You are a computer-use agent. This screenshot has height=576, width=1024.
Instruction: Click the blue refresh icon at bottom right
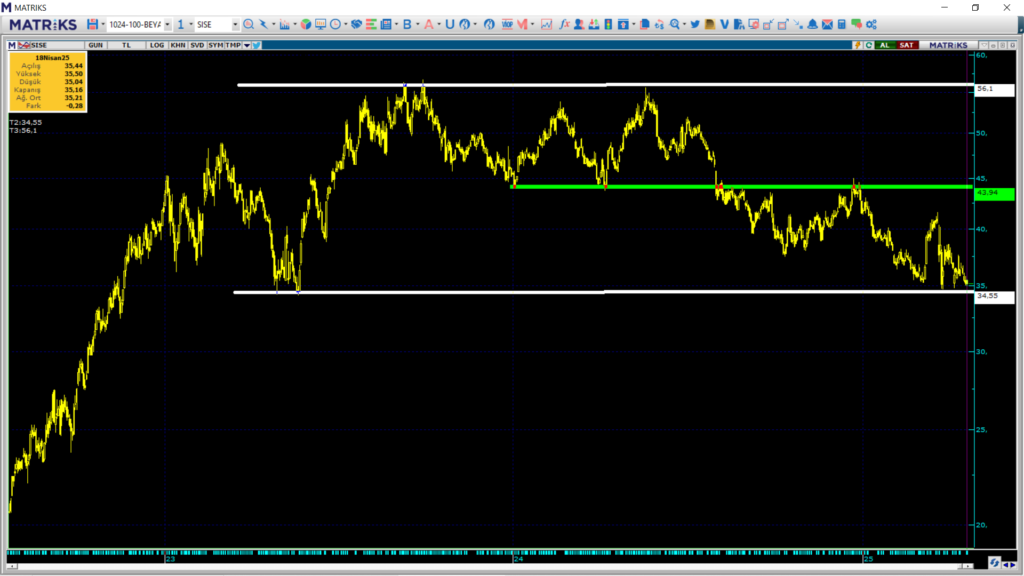click(x=994, y=563)
